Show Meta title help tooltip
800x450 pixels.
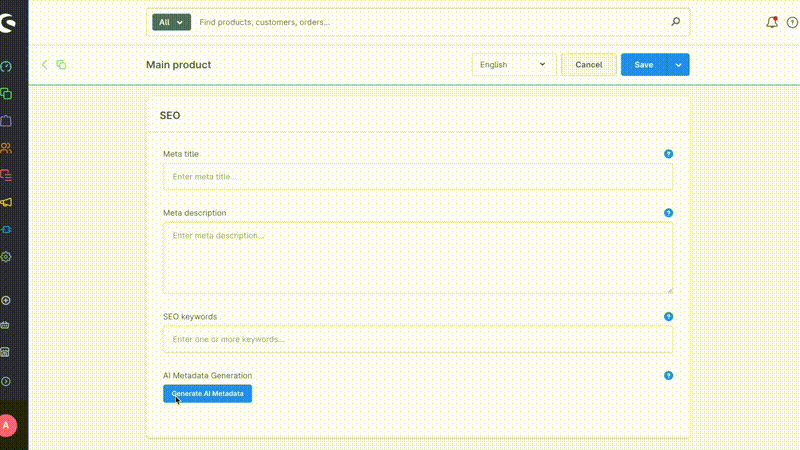(x=668, y=154)
